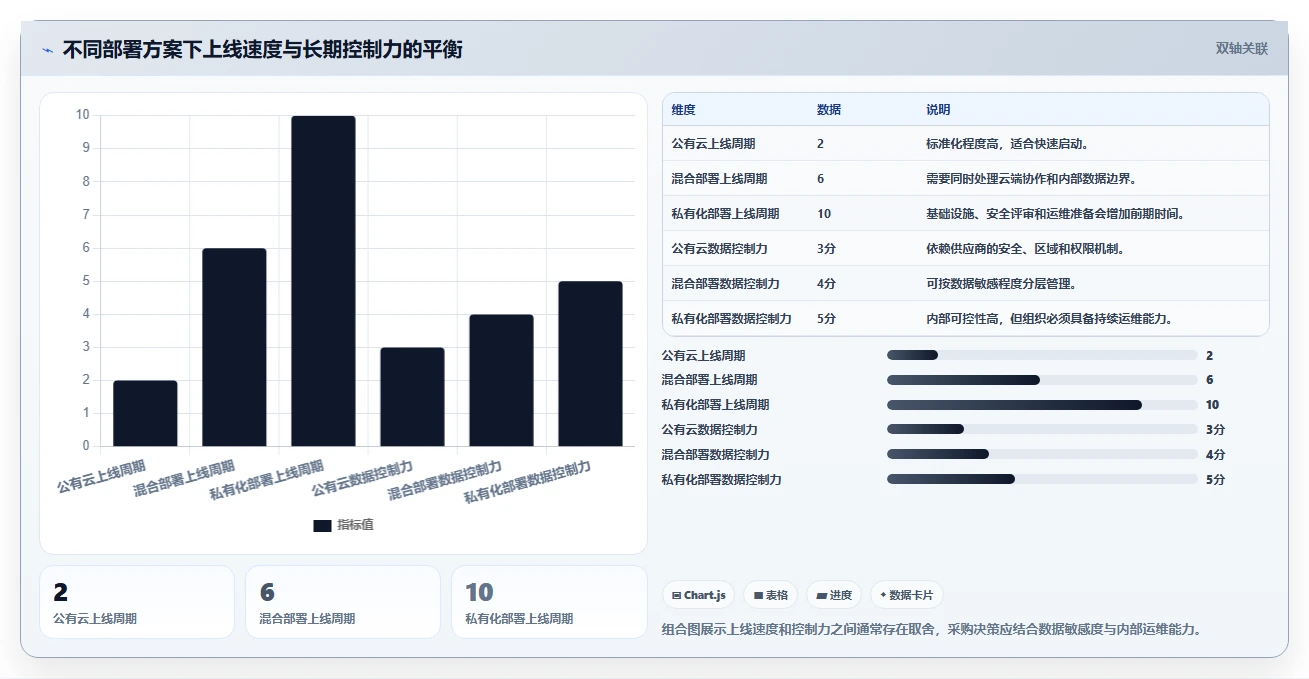1309x679 pixels.
Task: Click the bar for 公有云数据控制力 in chart
Action: coord(412,396)
